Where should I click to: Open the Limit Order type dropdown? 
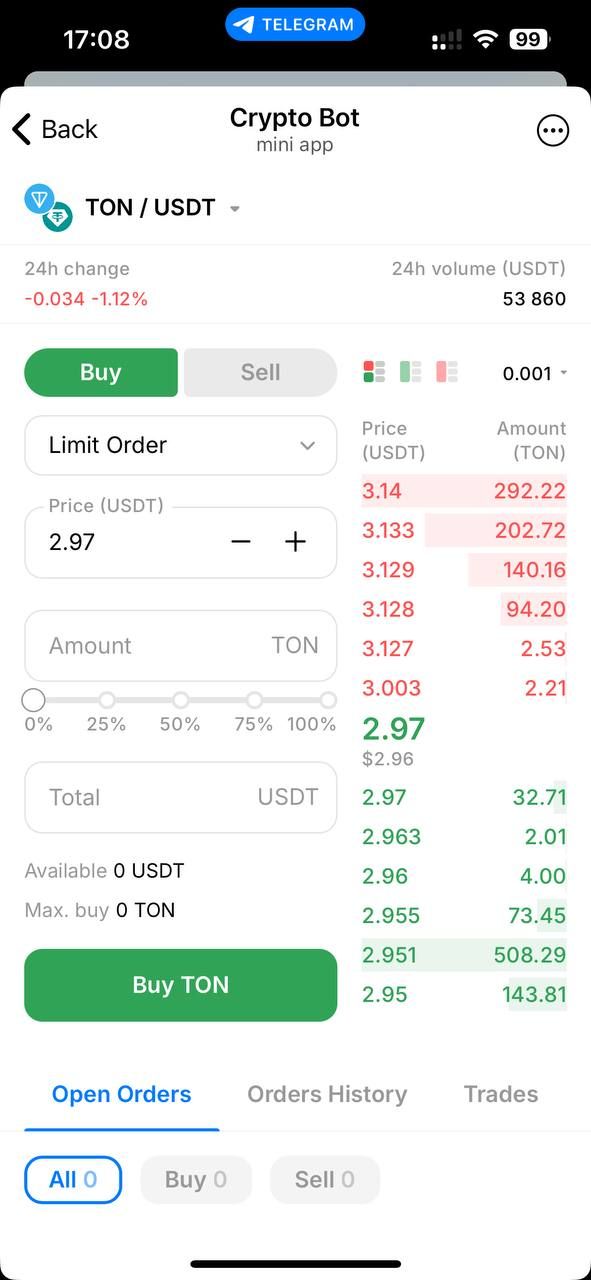click(181, 445)
